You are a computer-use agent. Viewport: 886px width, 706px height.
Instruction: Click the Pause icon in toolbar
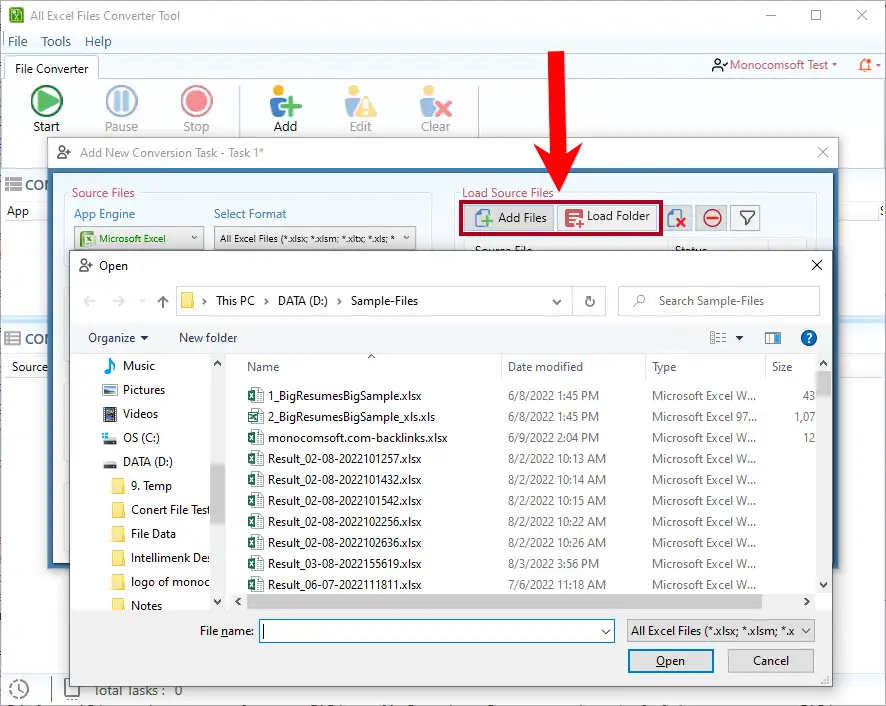coord(121,101)
